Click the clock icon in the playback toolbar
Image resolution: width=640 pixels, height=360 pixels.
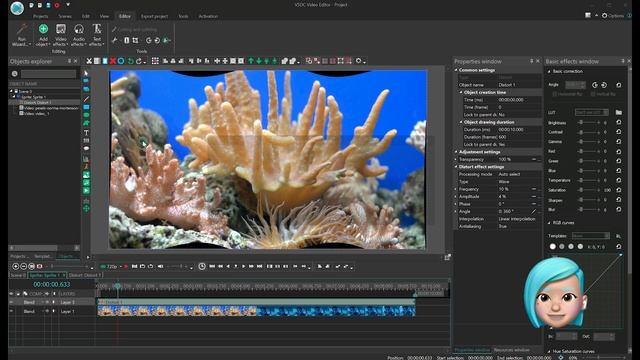[x=202, y=266]
